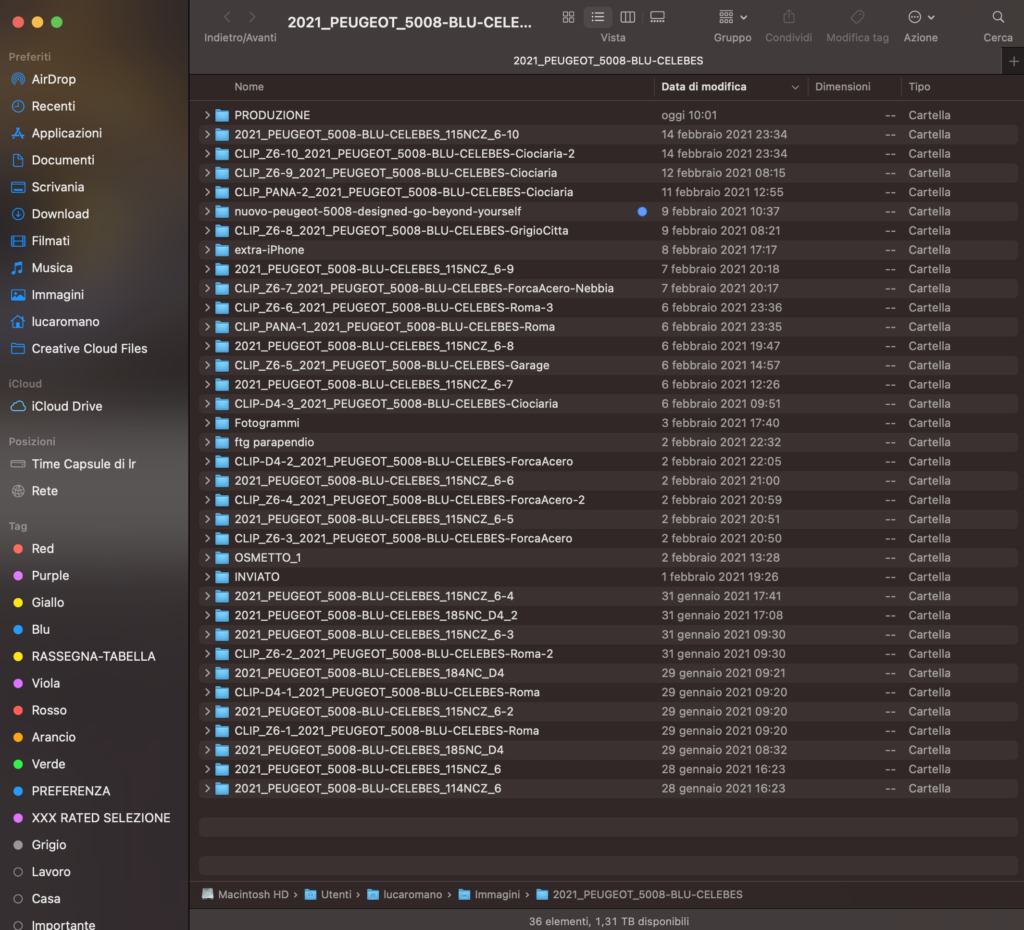Expand the PRODUZIONE folder
This screenshot has width=1024, height=930.
point(207,115)
